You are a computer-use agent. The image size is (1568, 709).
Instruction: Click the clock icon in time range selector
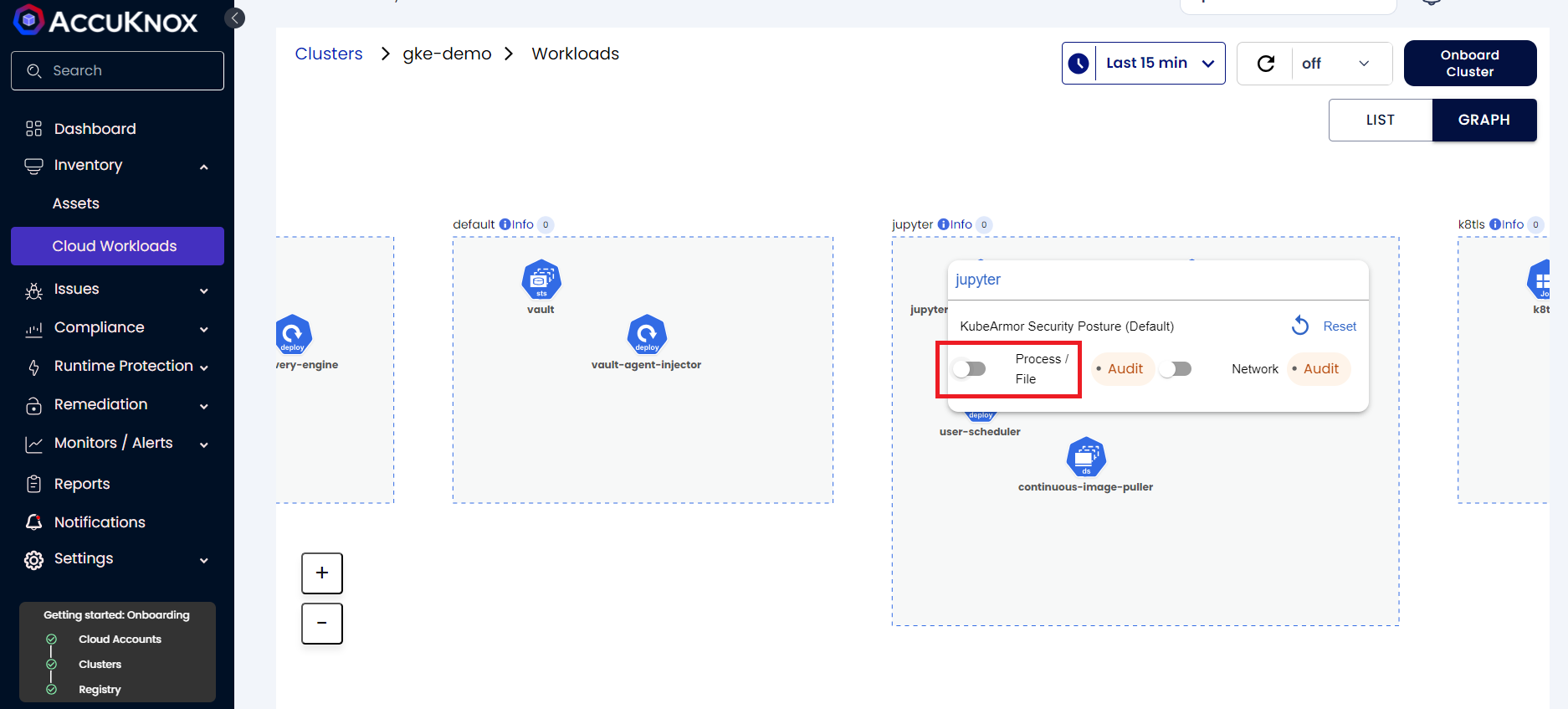(x=1079, y=64)
